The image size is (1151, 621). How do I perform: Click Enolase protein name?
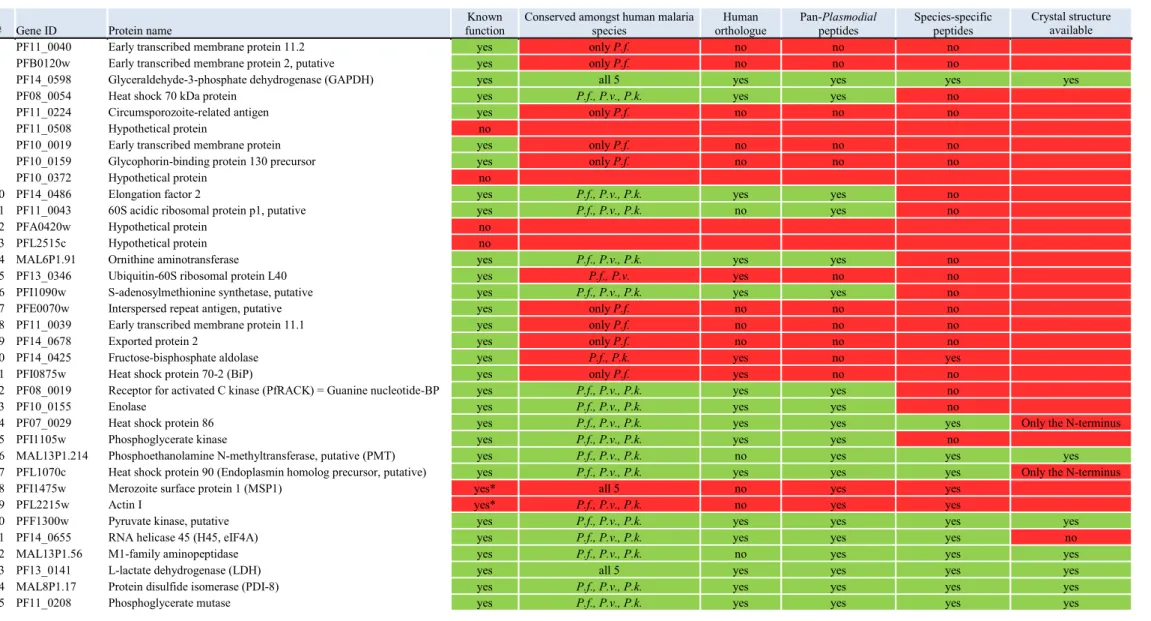tap(127, 407)
